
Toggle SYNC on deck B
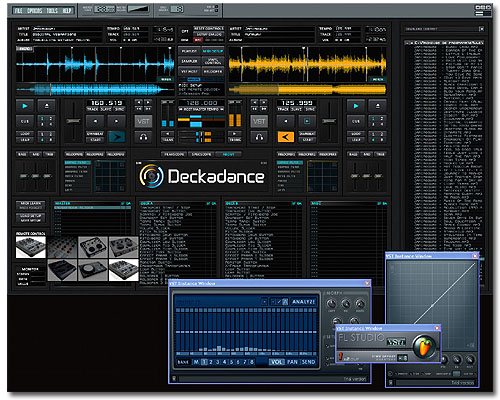coord(310,109)
